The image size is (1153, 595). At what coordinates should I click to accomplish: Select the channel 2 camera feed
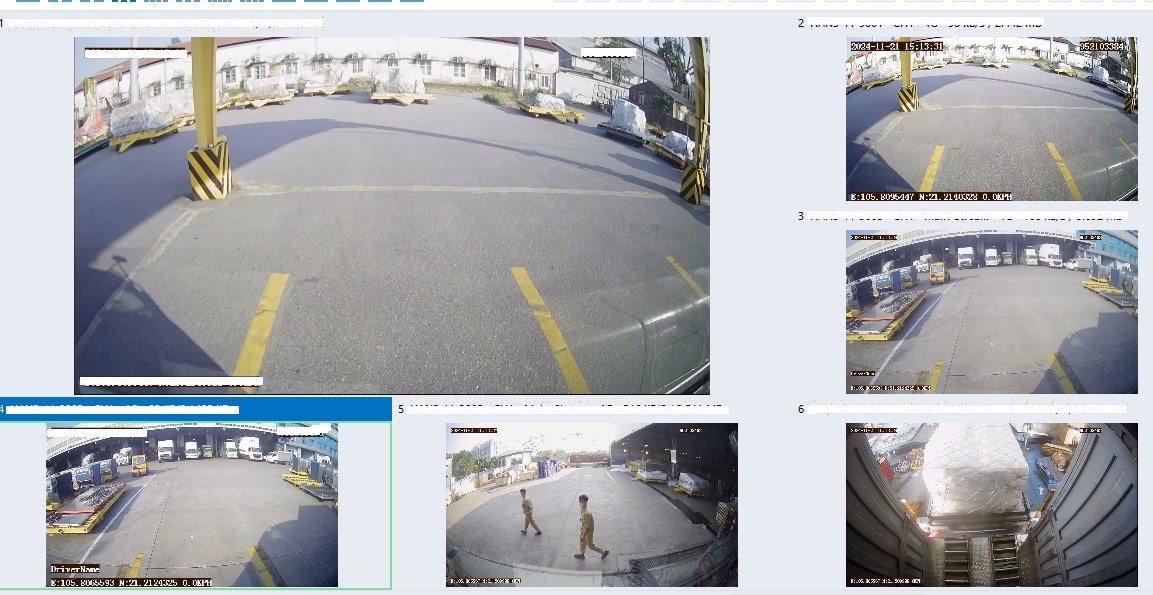pyautogui.click(x=991, y=120)
